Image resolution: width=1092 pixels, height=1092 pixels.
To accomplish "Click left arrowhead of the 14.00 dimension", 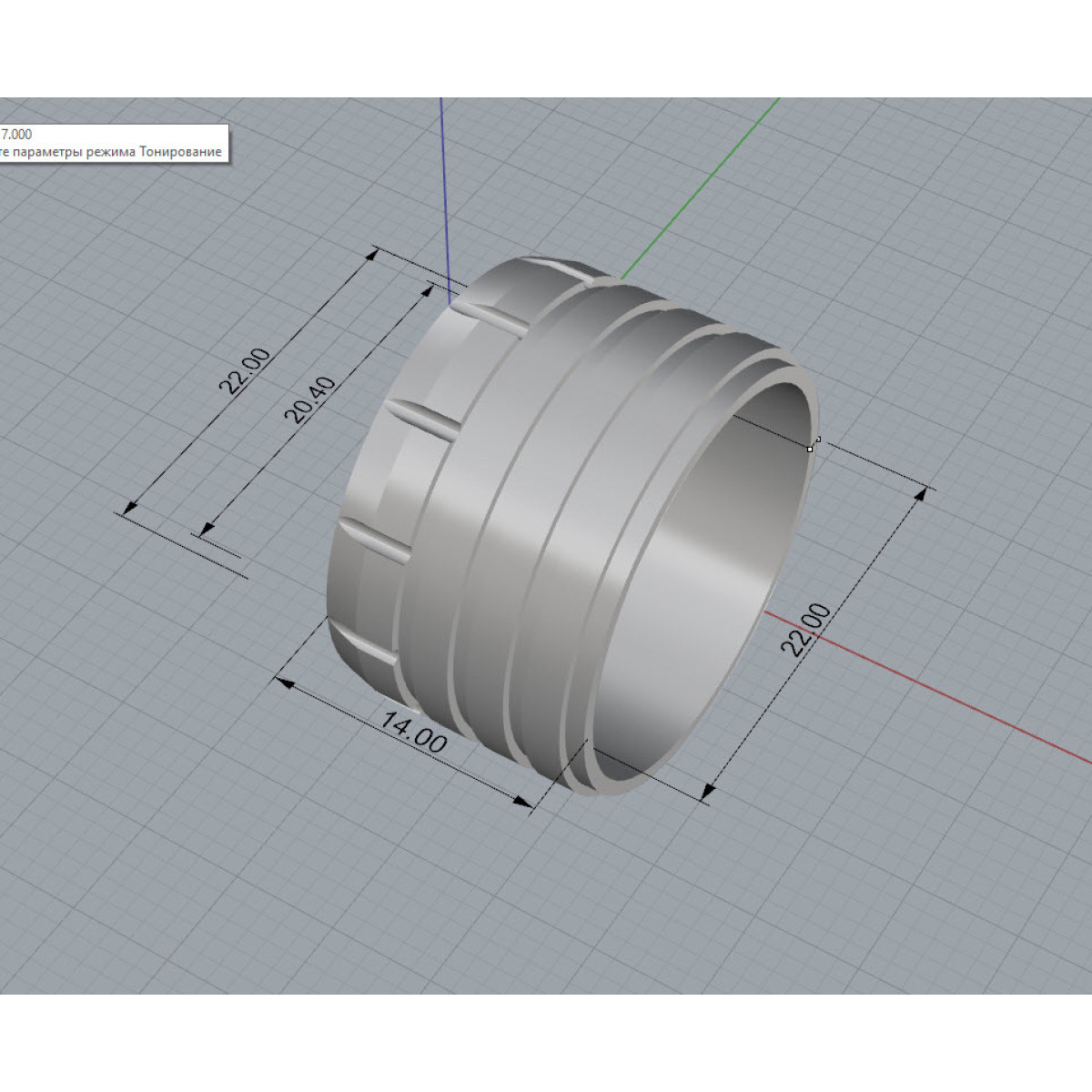I will click(x=285, y=682).
